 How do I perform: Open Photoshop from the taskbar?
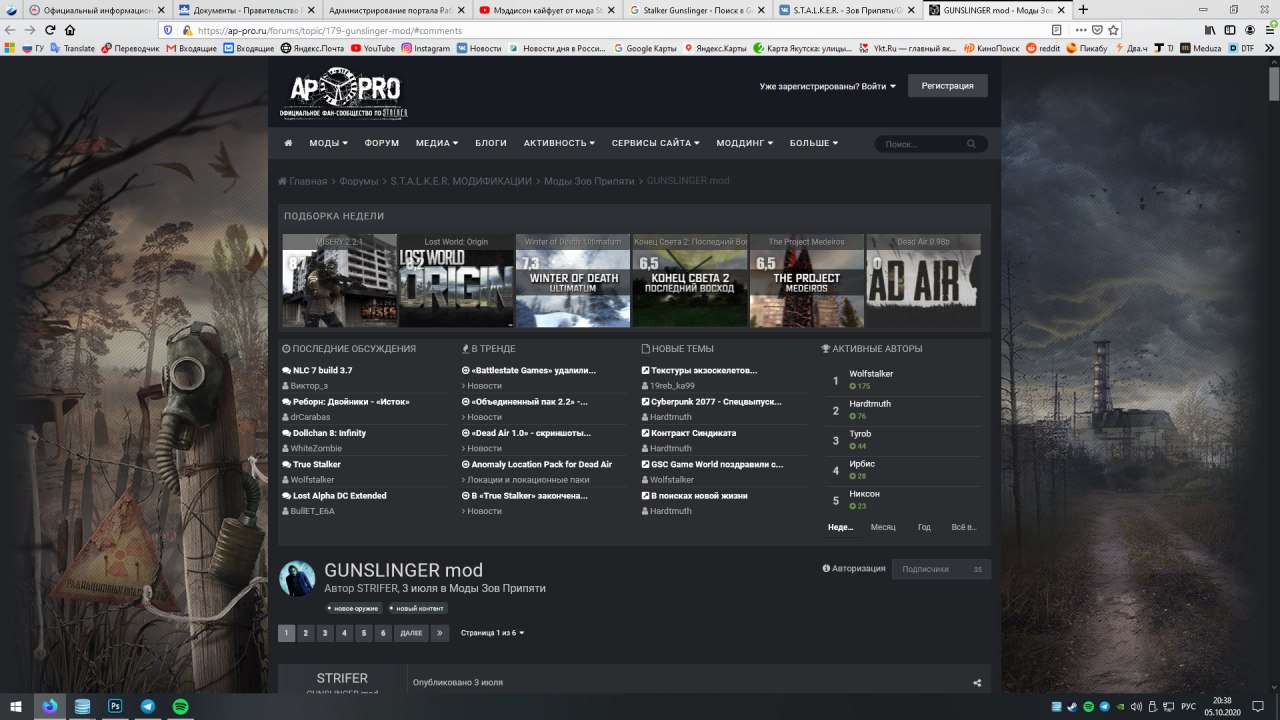coord(115,706)
